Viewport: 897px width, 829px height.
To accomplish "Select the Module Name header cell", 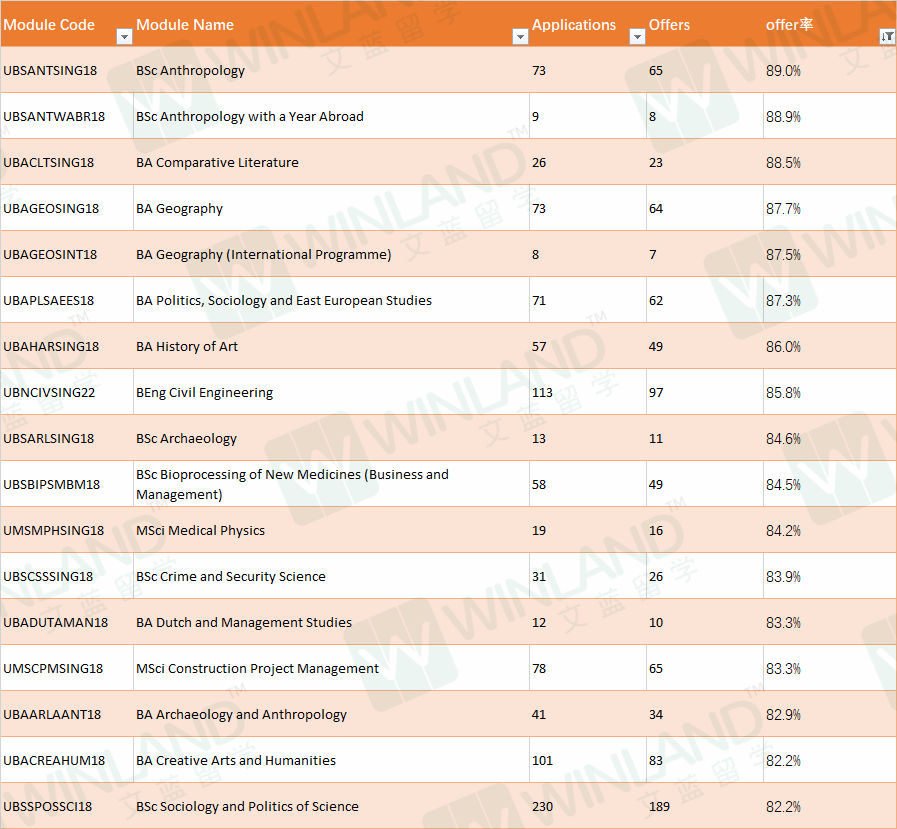I will tap(331, 24).
